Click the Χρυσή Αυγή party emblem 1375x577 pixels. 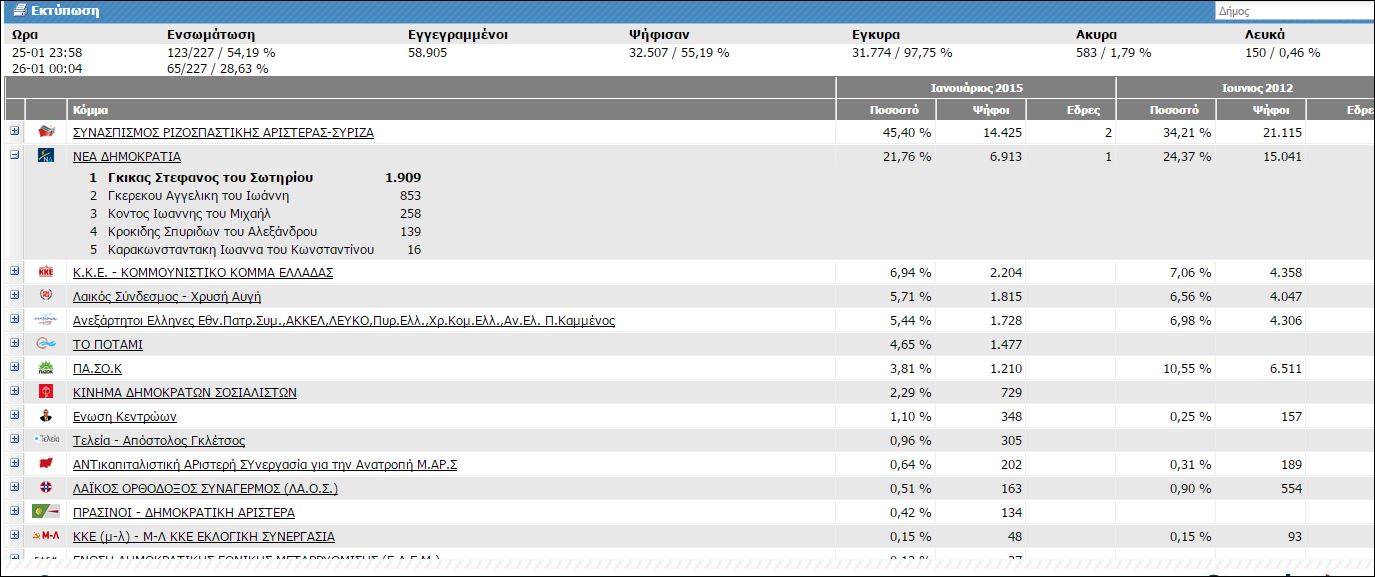tap(46, 296)
